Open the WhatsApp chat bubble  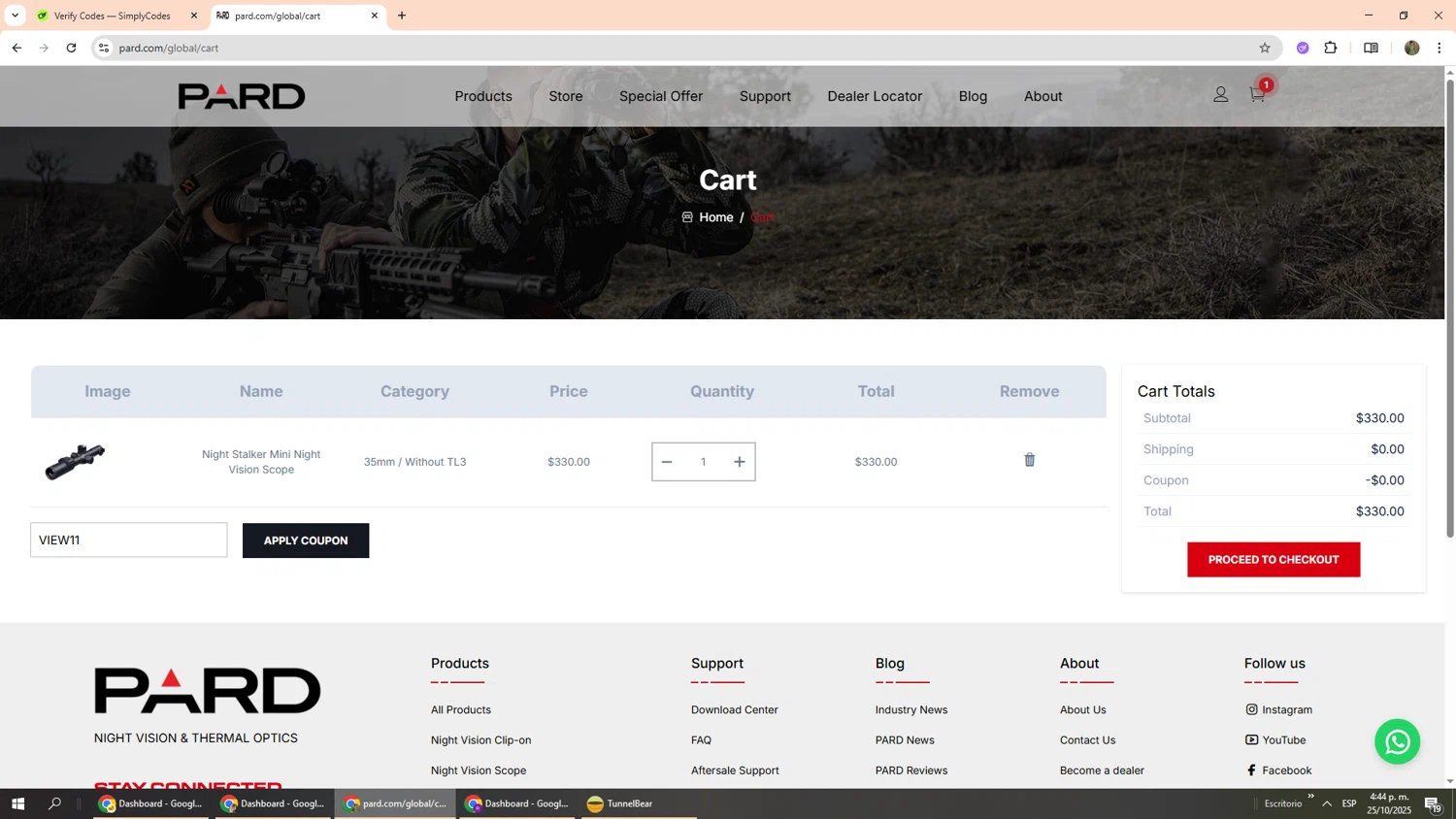pos(1397,741)
